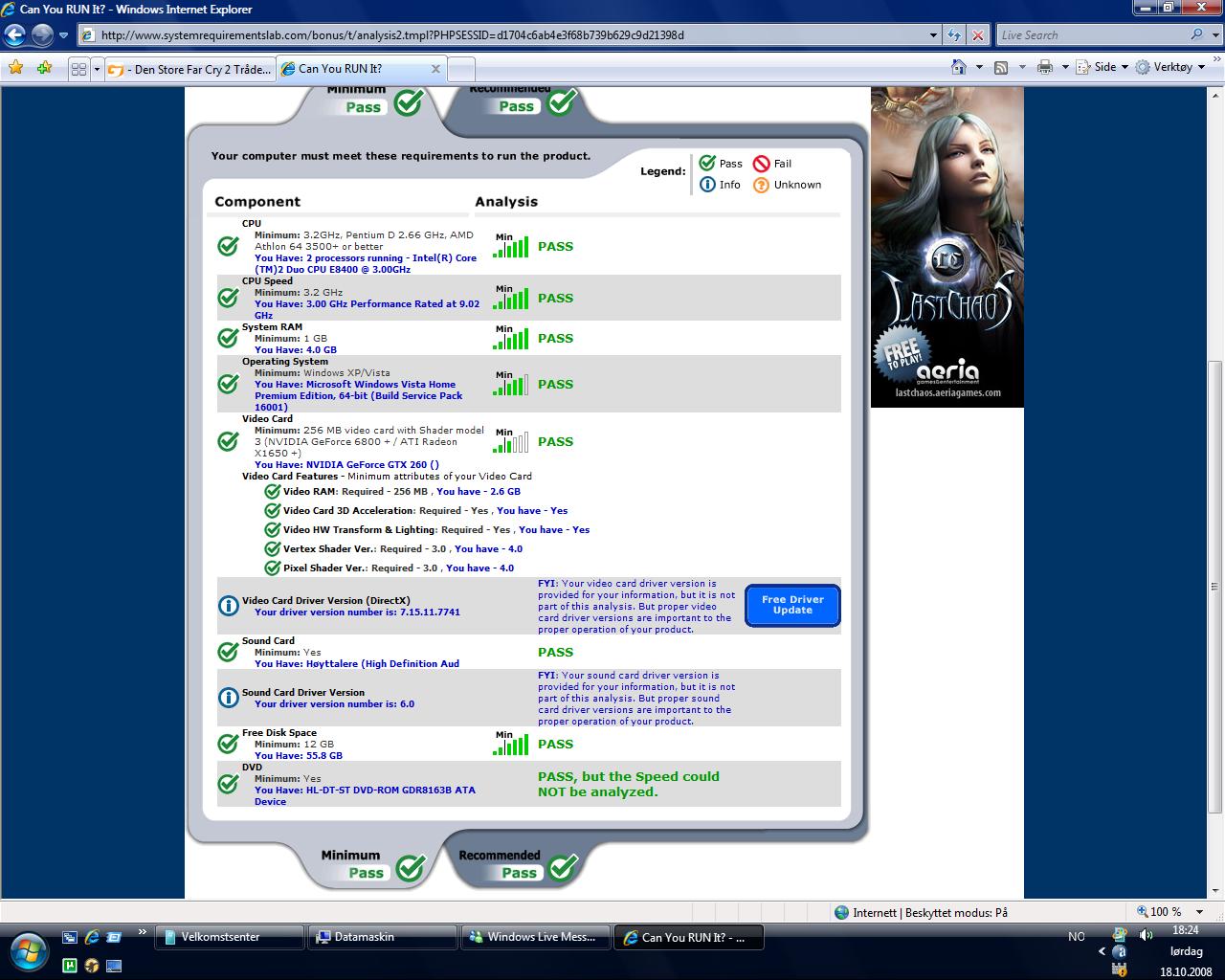Click the System RAM row check icon
1225x980 pixels.
(x=228, y=338)
